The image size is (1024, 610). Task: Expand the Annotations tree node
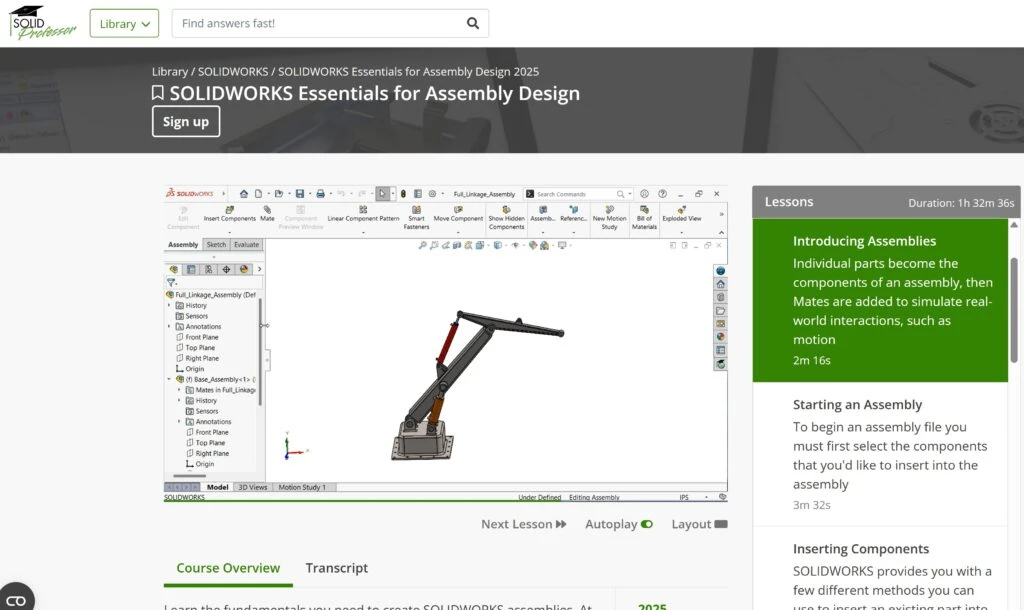pos(169,327)
